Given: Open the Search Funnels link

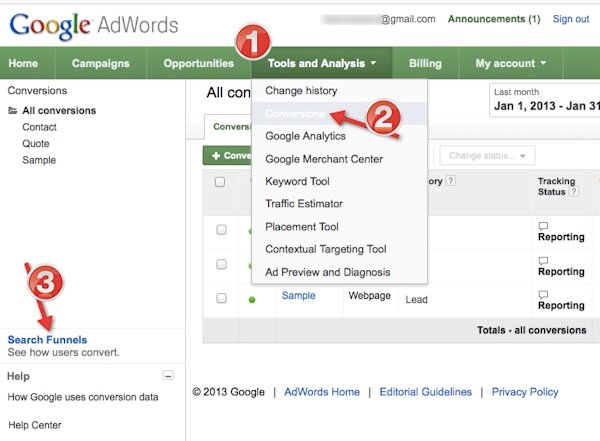Looking at the screenshot, I should (47, 340).
